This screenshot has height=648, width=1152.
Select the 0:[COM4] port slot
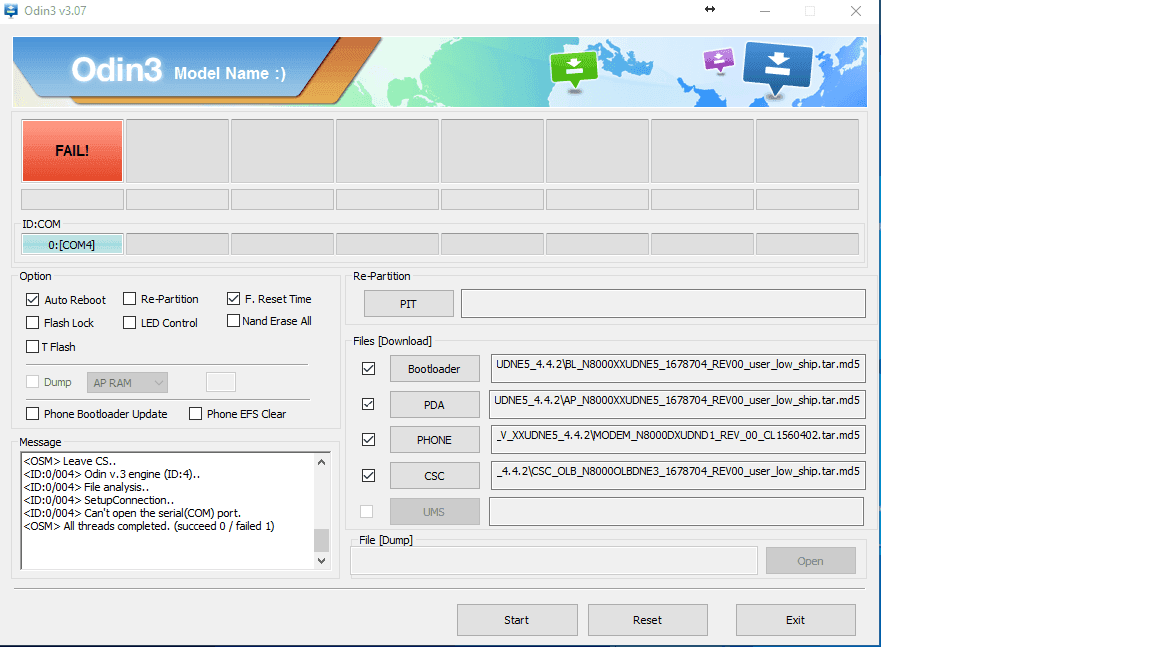pyautogui.click(x=72, y=245)
